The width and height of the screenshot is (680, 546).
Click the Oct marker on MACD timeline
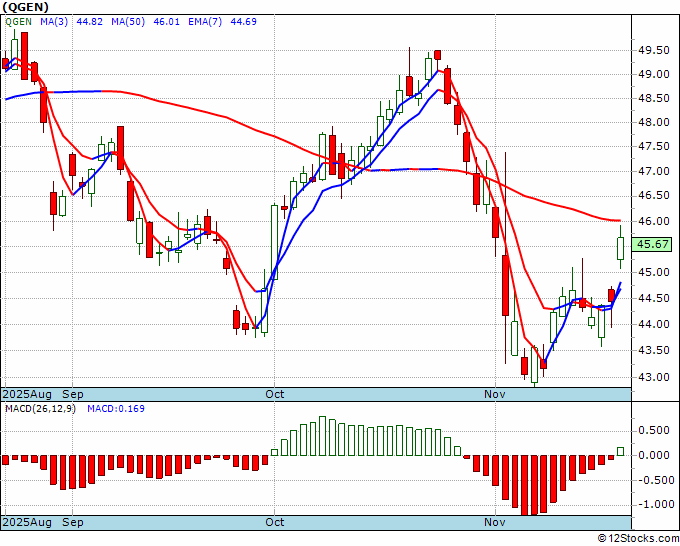[x=275, y=522]
